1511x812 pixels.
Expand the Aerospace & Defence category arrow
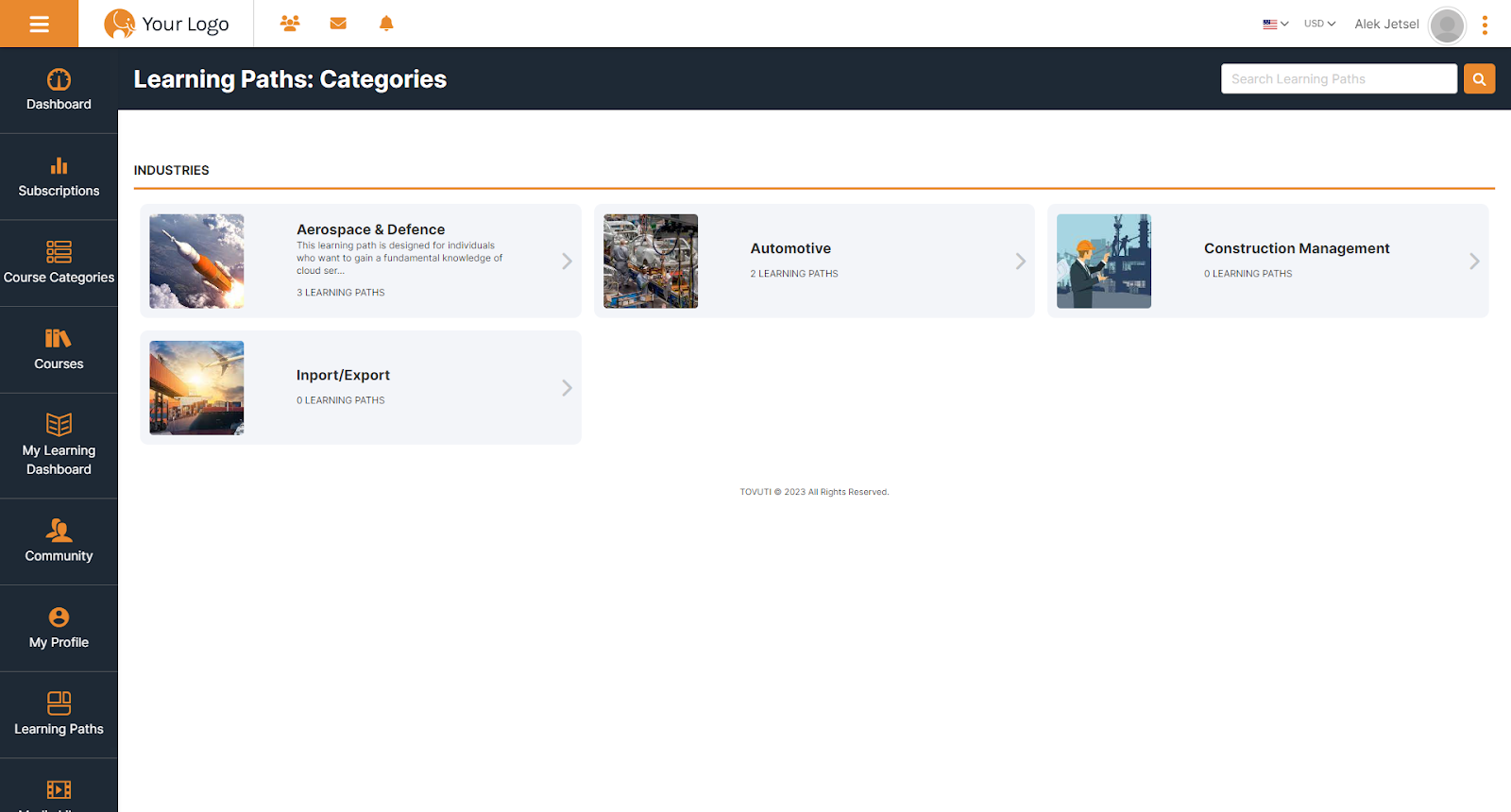click(x=567, y=262)
